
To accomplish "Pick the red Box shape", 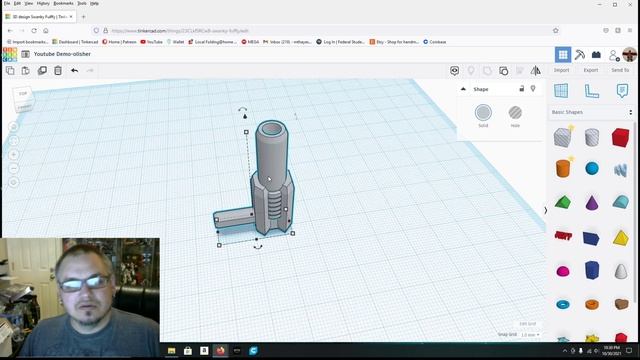I will (x=620, y=138).
